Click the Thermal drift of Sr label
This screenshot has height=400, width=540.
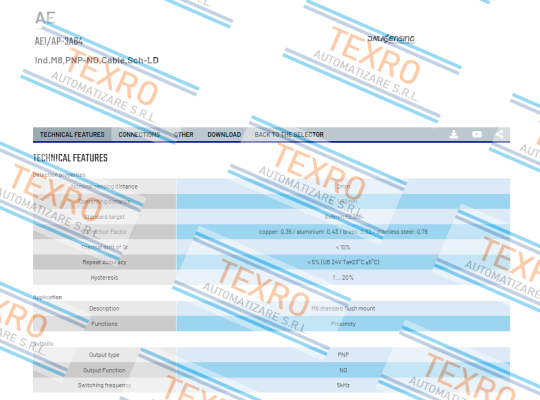[104, 247]
